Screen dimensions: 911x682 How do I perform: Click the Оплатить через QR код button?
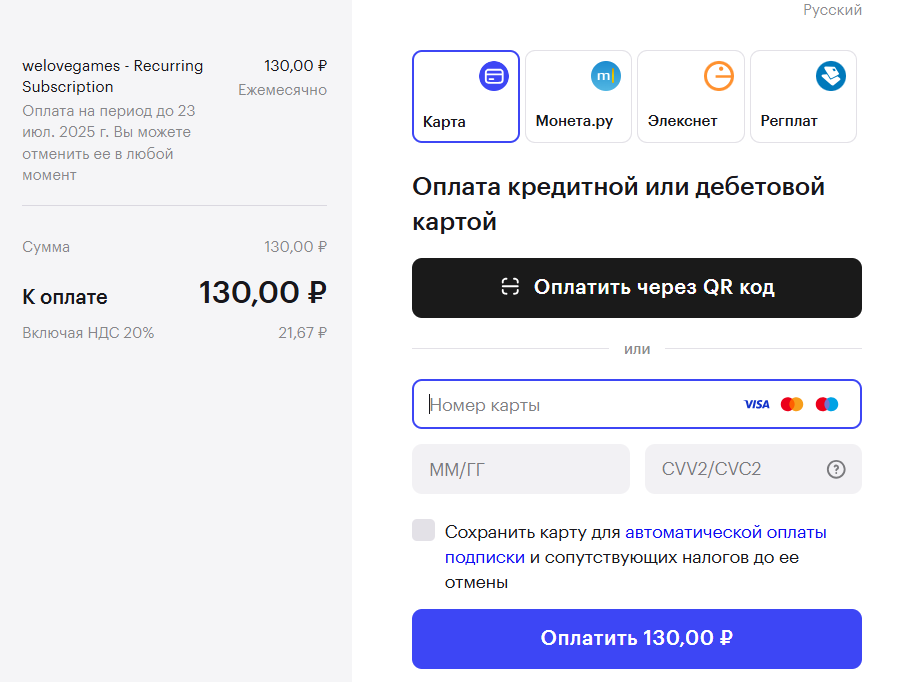click(637, 288)
